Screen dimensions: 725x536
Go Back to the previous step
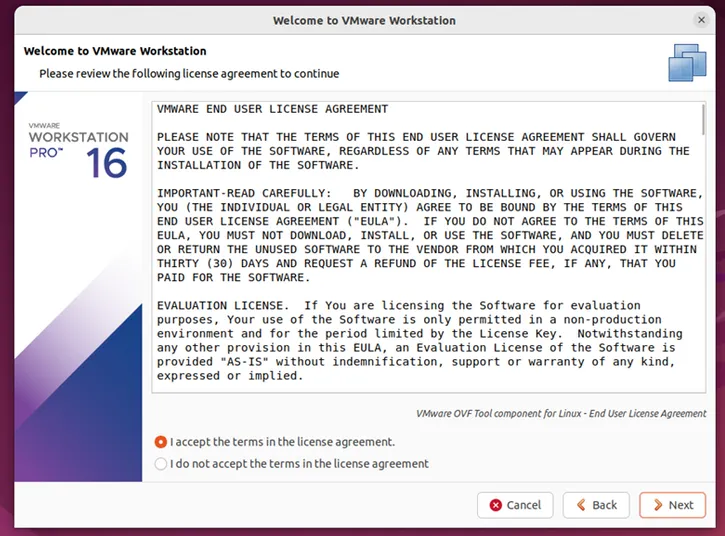(x=596, y=505)
